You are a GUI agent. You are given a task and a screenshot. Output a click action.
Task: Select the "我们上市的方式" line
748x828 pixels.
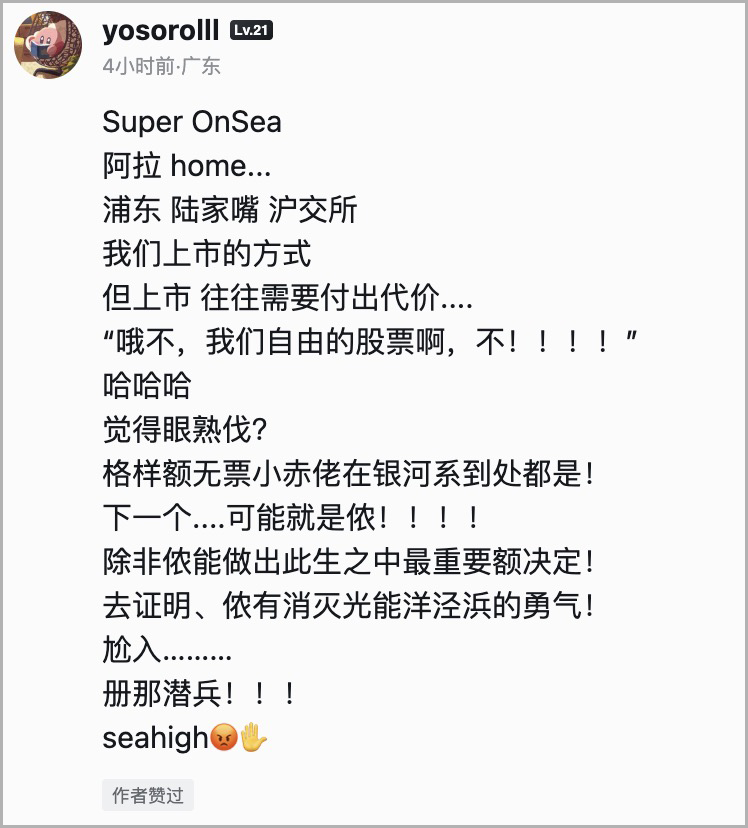(207, 254)
